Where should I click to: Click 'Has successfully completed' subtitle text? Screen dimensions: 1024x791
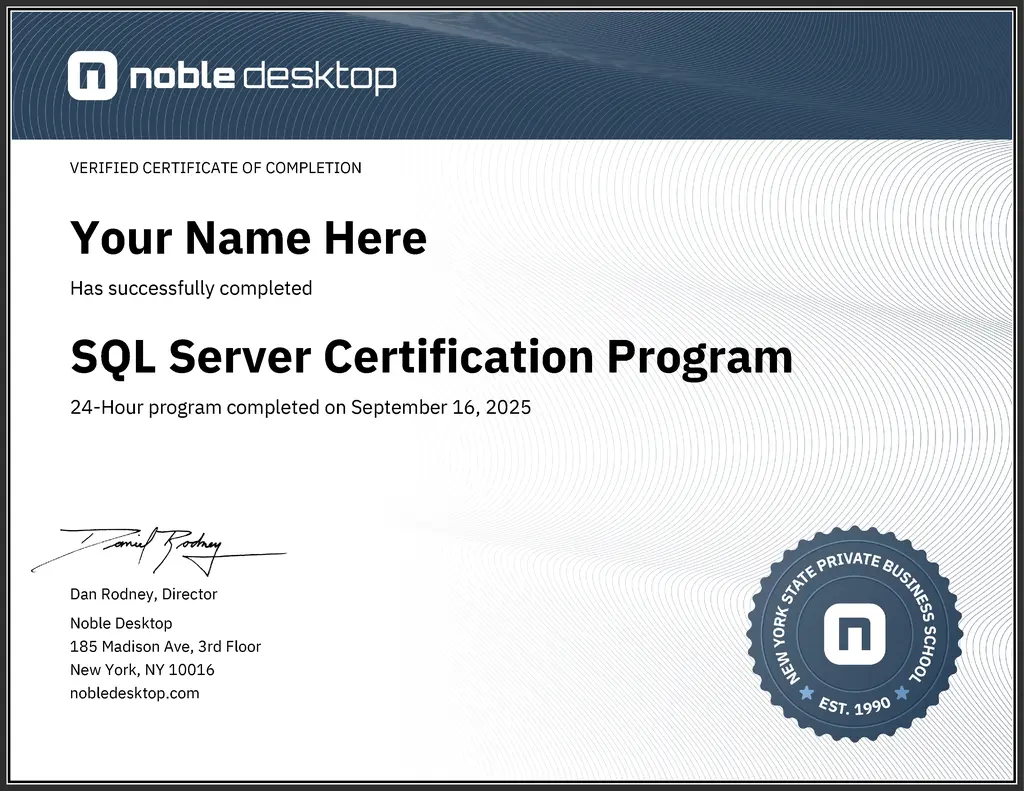pos(190,288)
